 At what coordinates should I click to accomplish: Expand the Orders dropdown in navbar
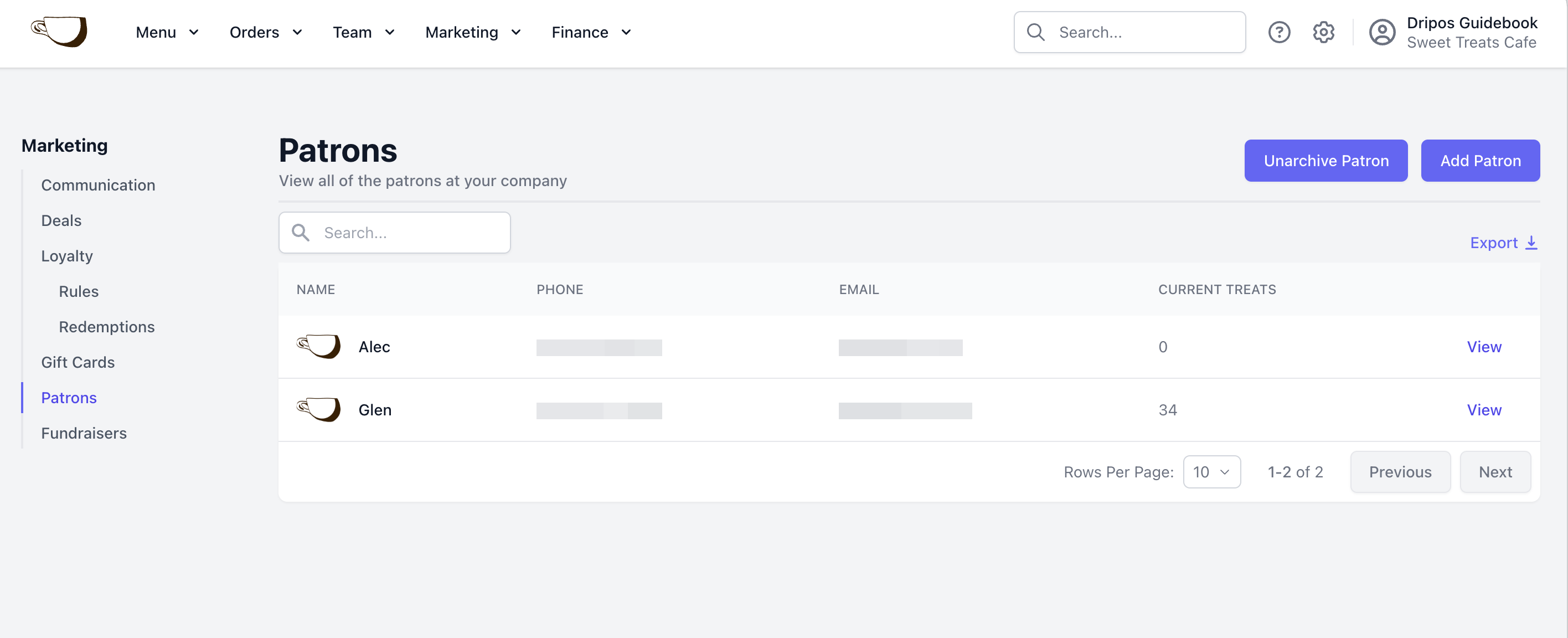point(266,32)
